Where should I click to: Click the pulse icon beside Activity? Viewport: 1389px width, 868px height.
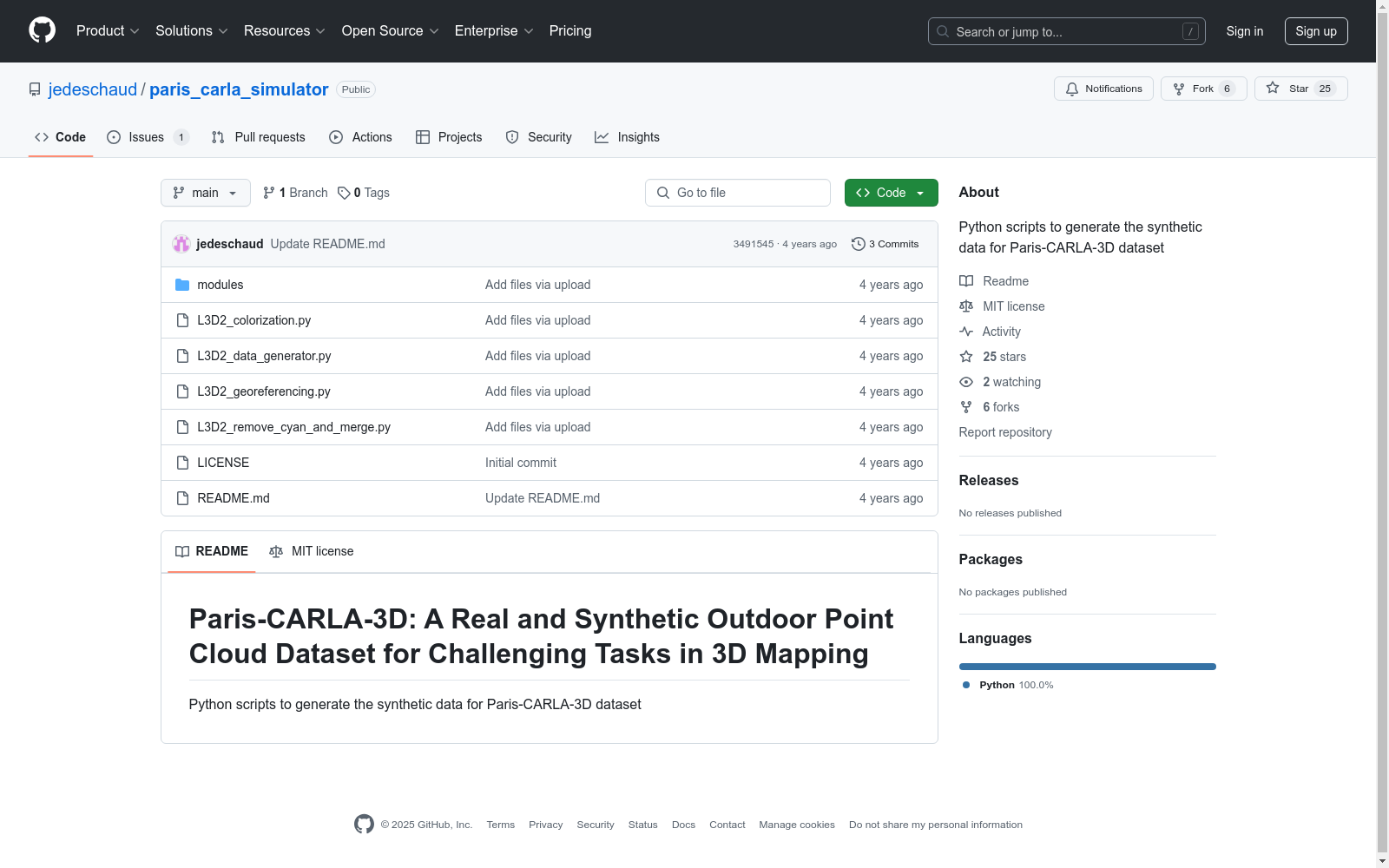pos(966,332)
